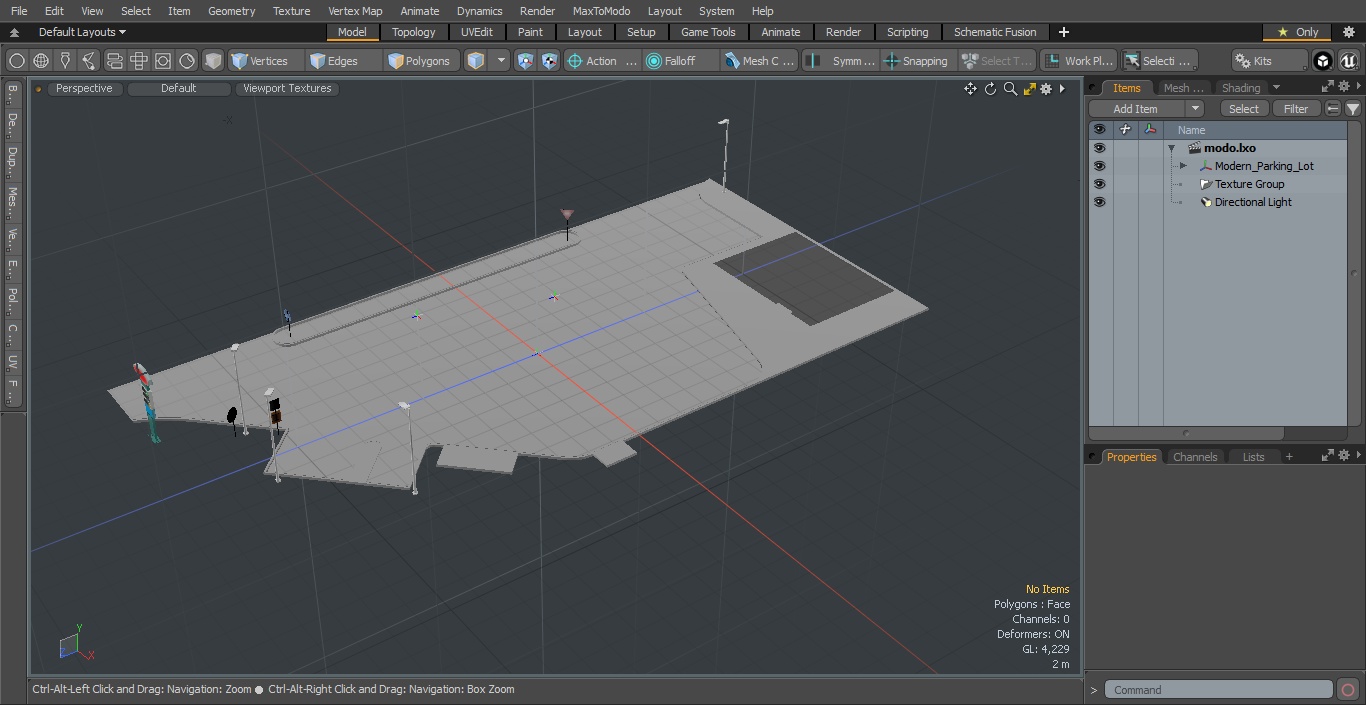The width and height of the screenshot is (1366, 705).
Task: Toggle Falloff on the toolbar
Action: (x=682, y=61)
